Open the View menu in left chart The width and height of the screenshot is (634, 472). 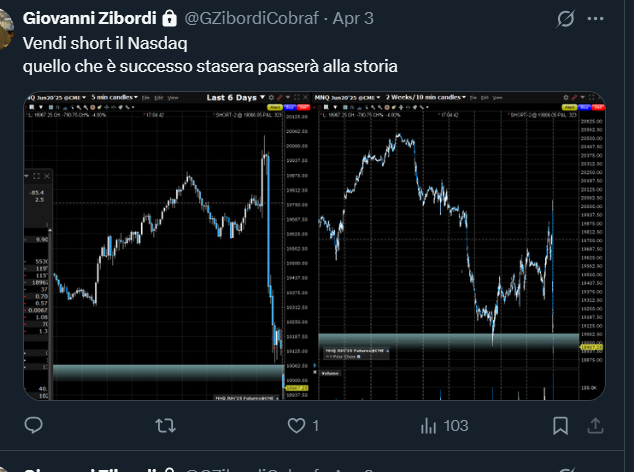(173, 98)
